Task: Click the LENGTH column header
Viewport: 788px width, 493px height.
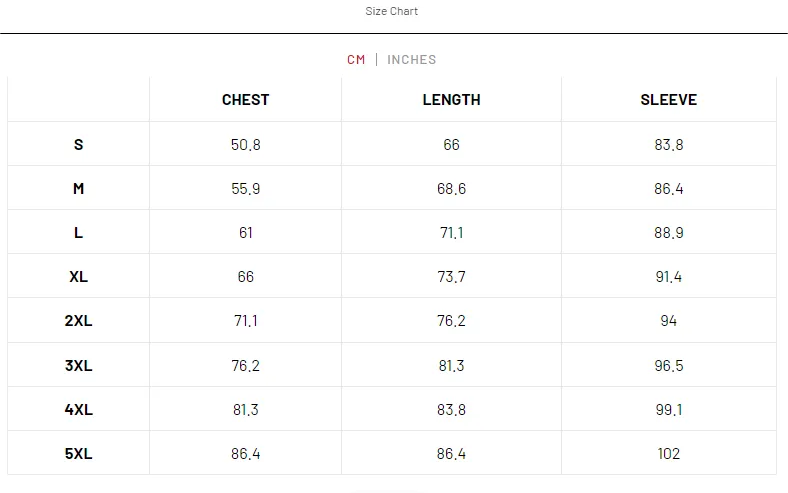Action: click(x=451, y=100)
